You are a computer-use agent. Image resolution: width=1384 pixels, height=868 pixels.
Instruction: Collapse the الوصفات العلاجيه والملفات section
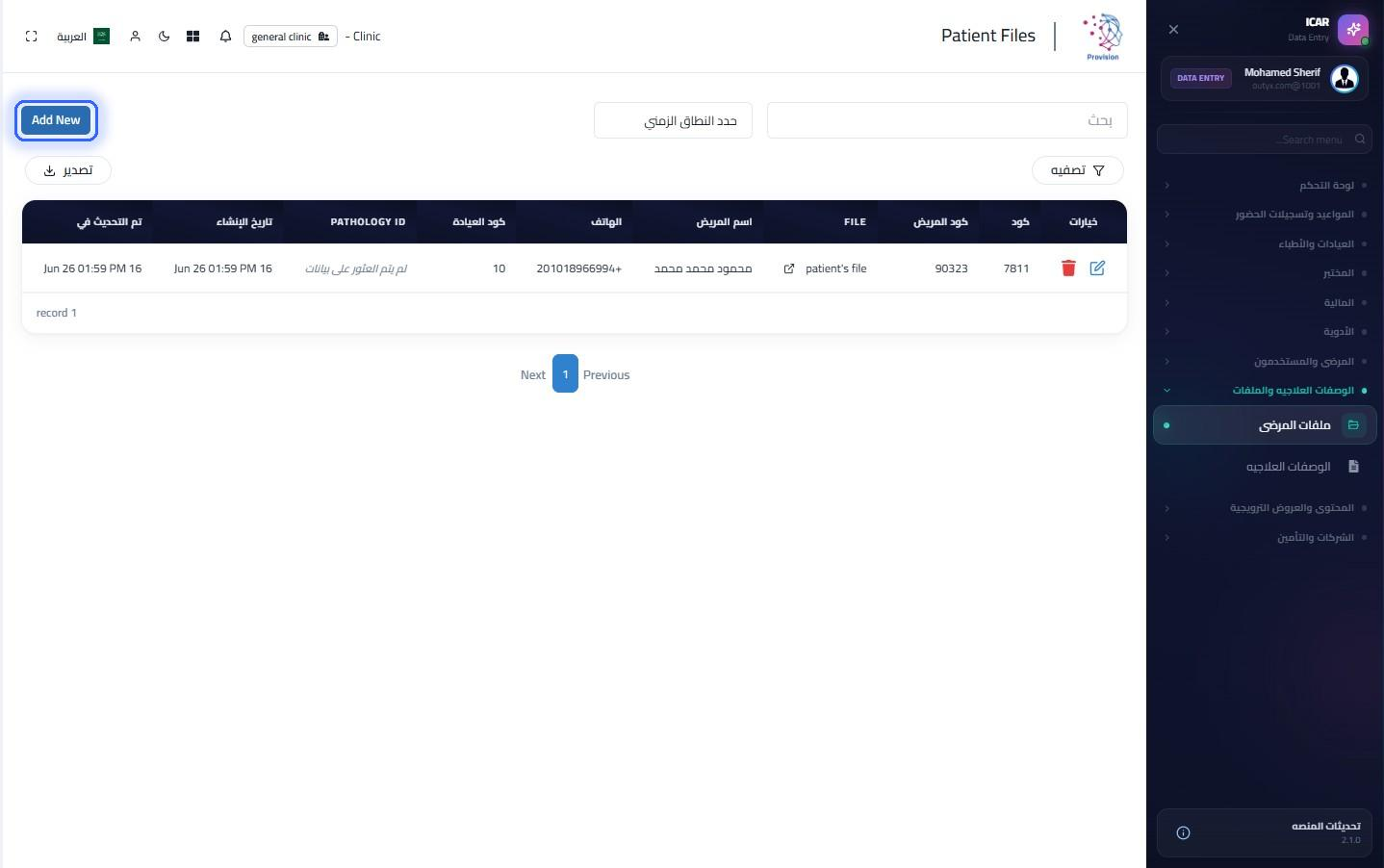[x=1265, y=391]
